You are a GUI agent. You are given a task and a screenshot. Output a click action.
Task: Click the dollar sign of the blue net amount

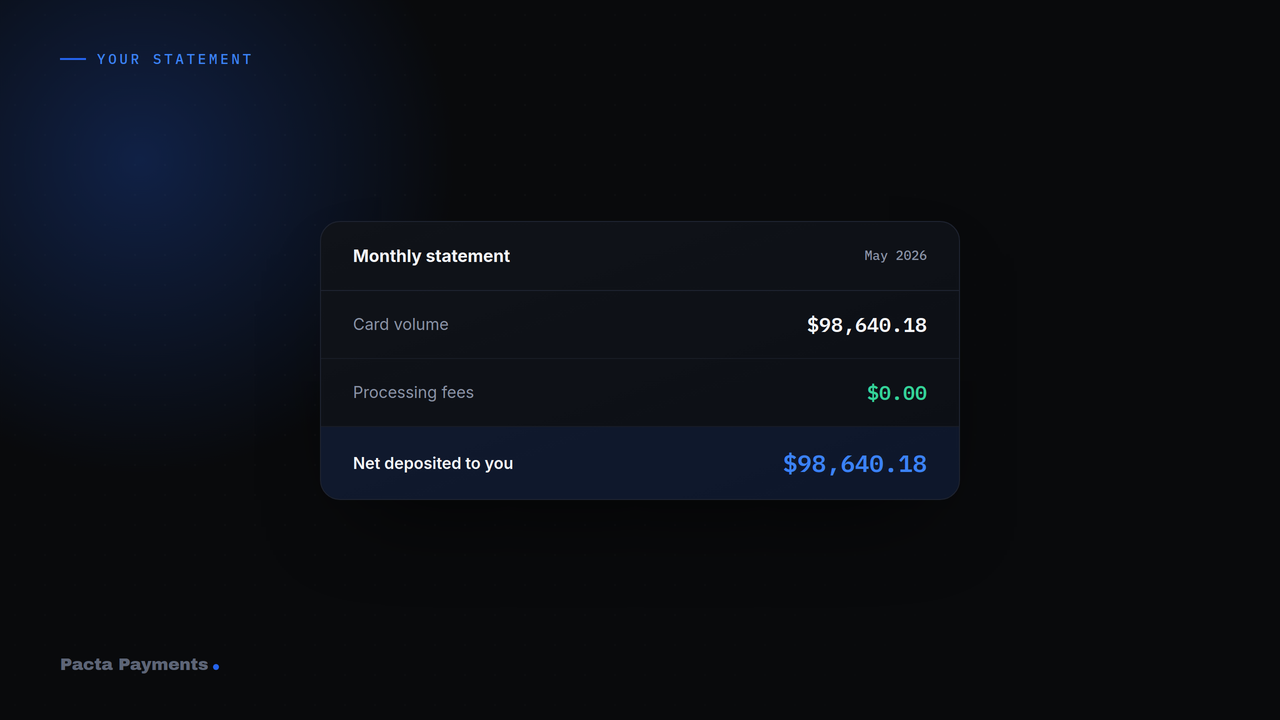pyautogui.click(x=790, y=464)
